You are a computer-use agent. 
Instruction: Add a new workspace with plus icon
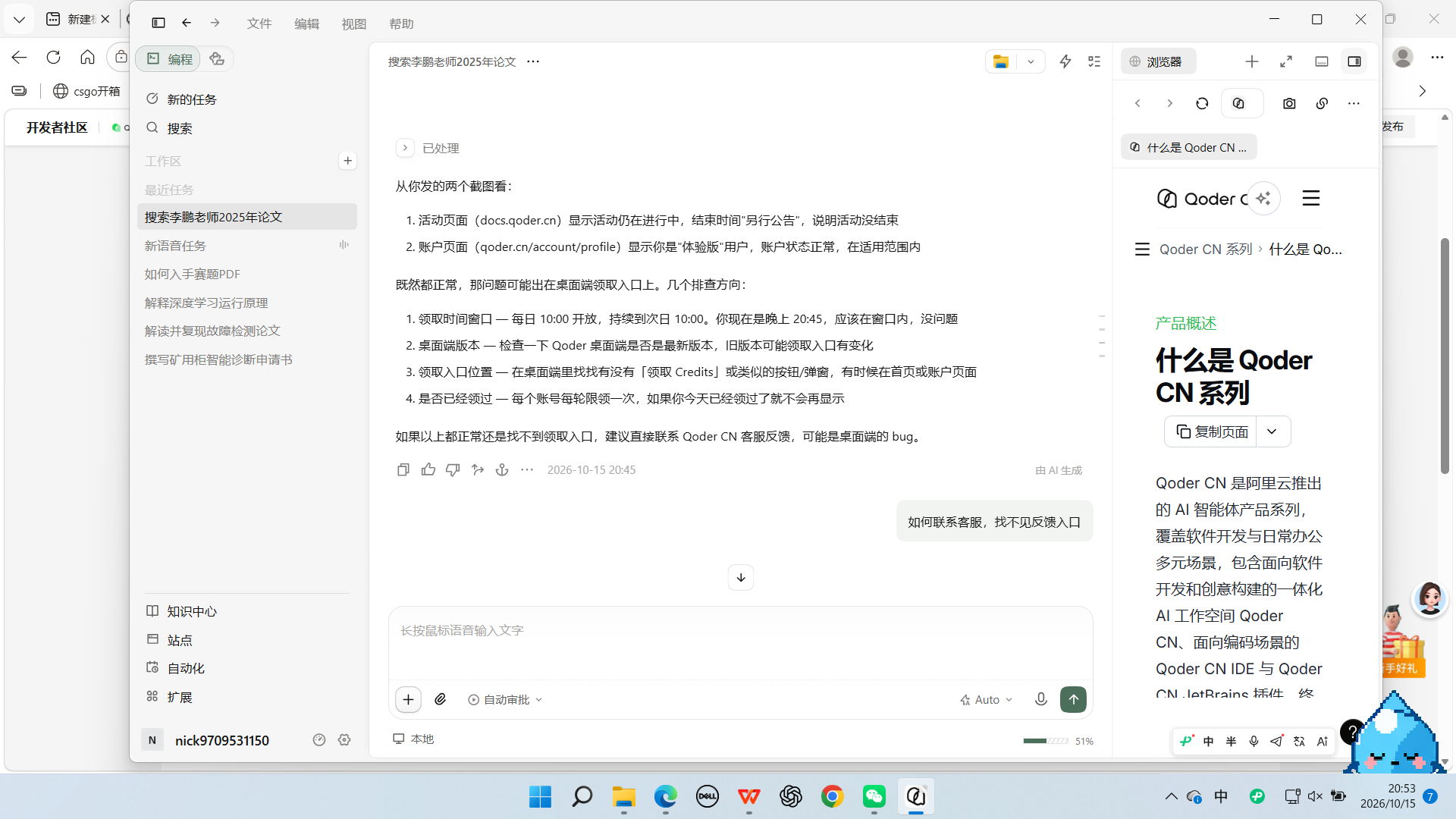[x=347, y=161]
